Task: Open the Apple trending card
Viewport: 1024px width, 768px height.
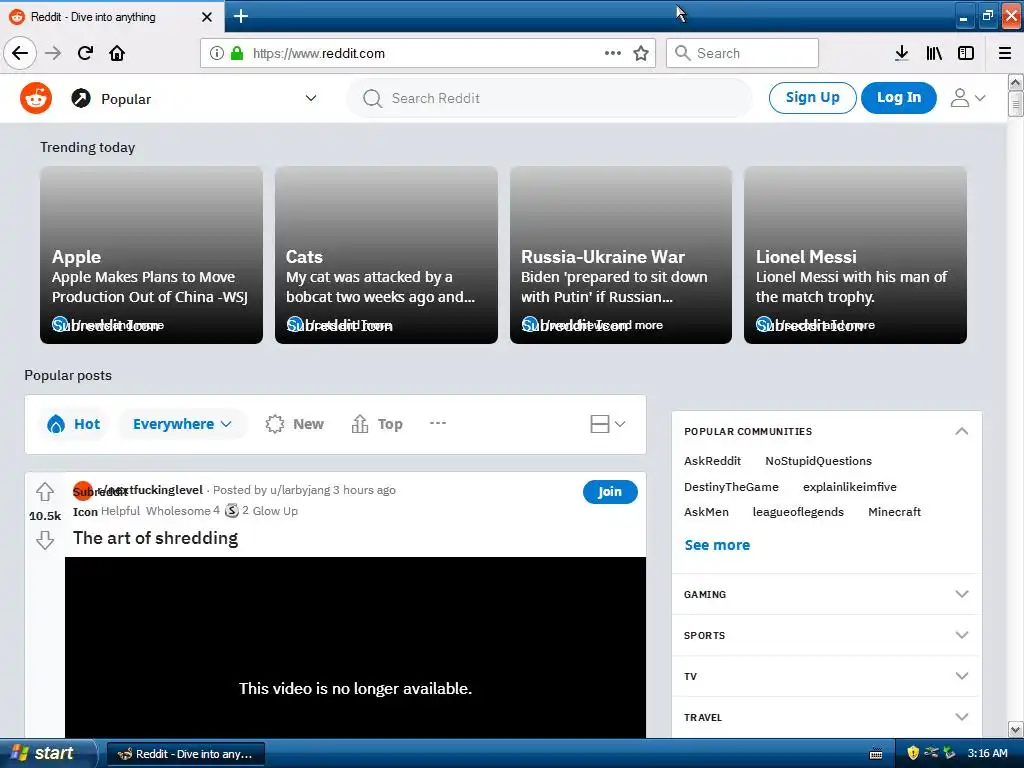Action: [152, 255]
